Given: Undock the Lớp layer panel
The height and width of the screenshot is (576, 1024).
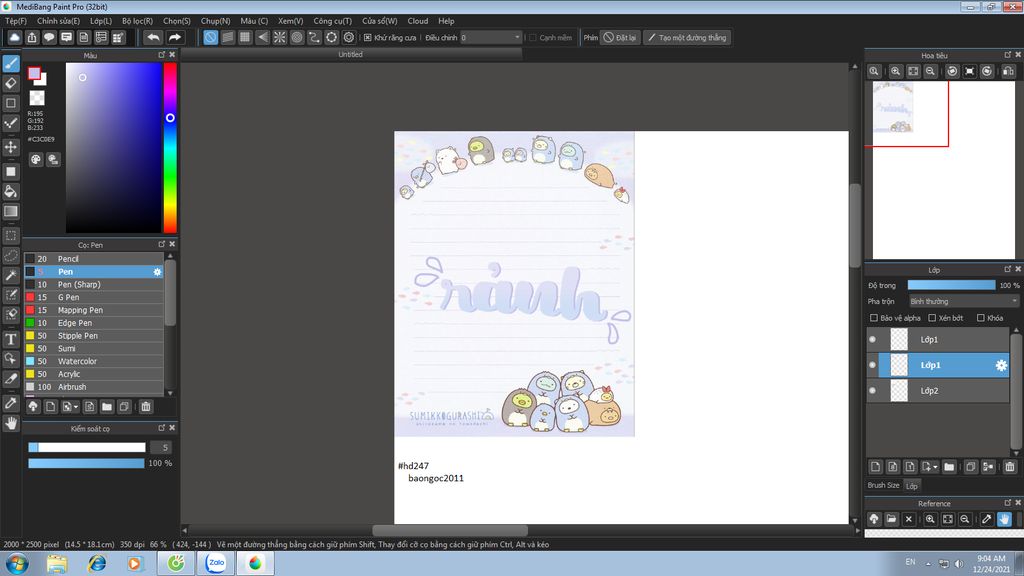Looking at the screenshot, I should point(1007,269).
